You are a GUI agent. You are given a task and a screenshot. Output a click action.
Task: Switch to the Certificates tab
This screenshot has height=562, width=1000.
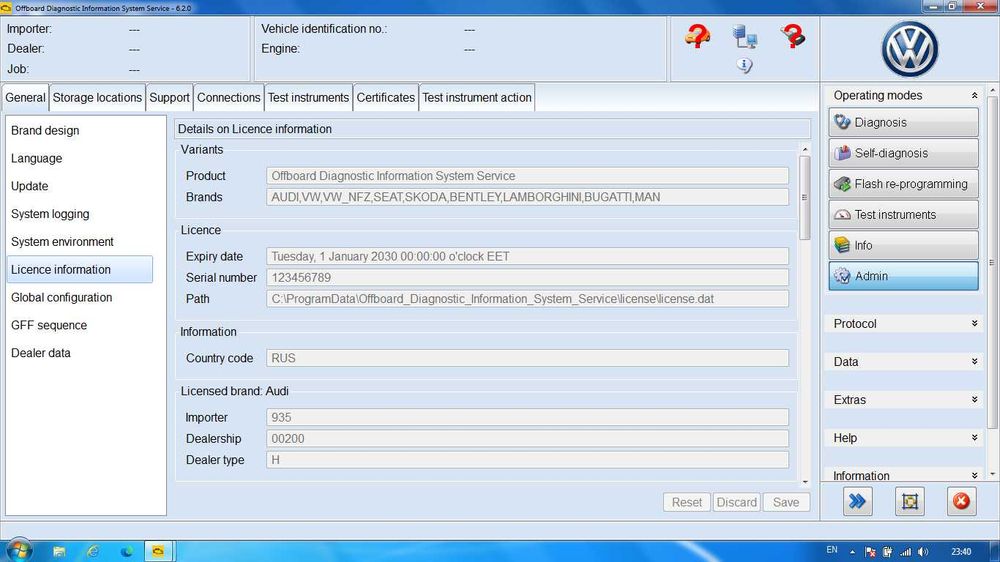click(385, 98)
